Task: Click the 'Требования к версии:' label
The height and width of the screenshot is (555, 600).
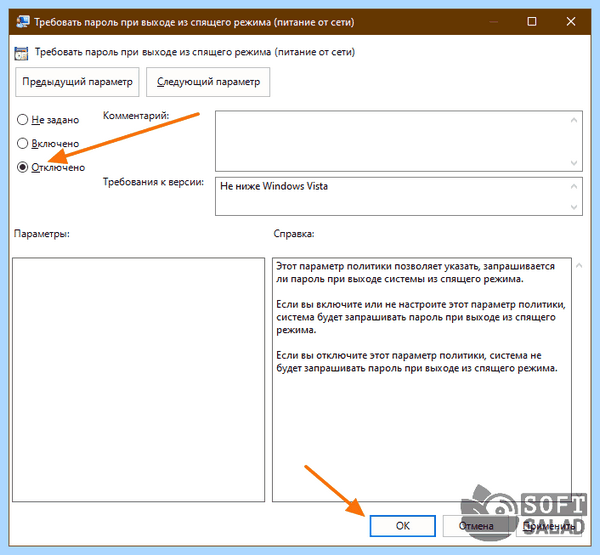Action: tap(153, 182)
